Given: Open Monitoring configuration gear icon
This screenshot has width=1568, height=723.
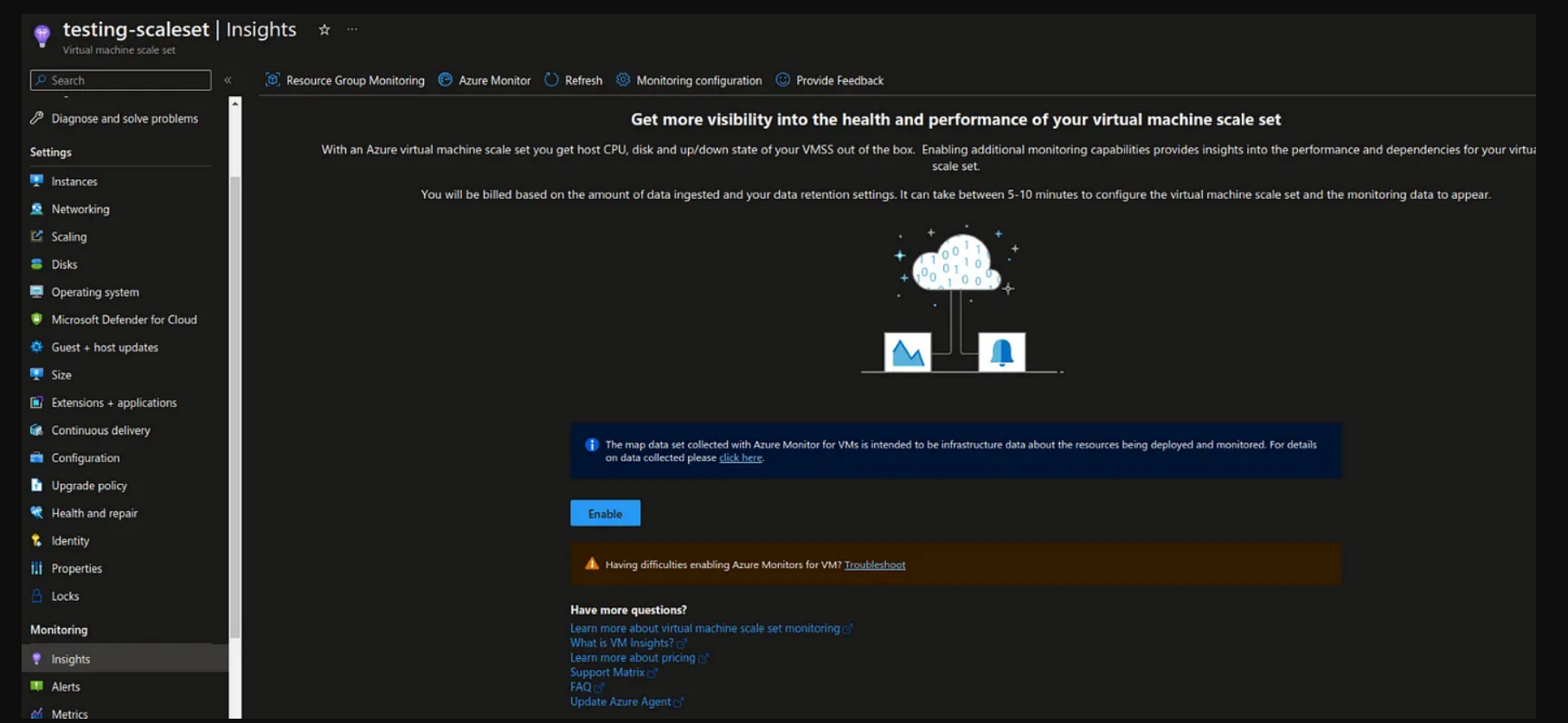Looking at the screenshot, I should (x=623, y=80).
